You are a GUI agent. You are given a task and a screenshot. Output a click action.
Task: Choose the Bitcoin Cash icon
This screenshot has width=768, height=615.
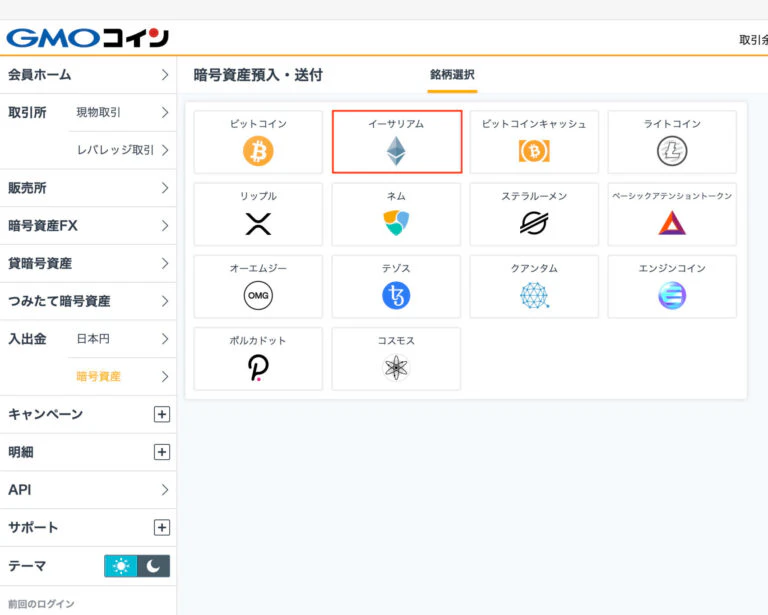click(534, 151)
